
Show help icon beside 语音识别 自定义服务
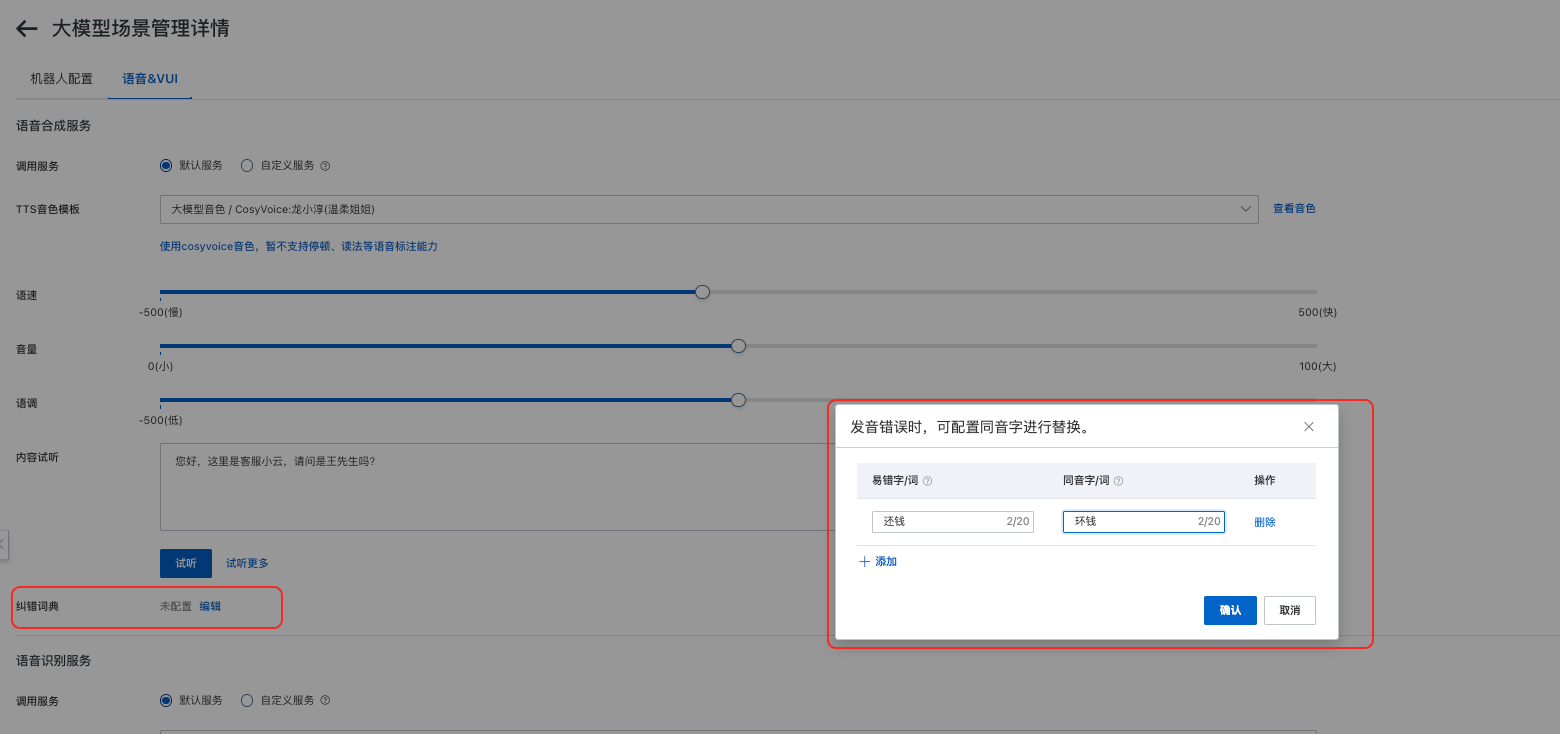(325, 701)
